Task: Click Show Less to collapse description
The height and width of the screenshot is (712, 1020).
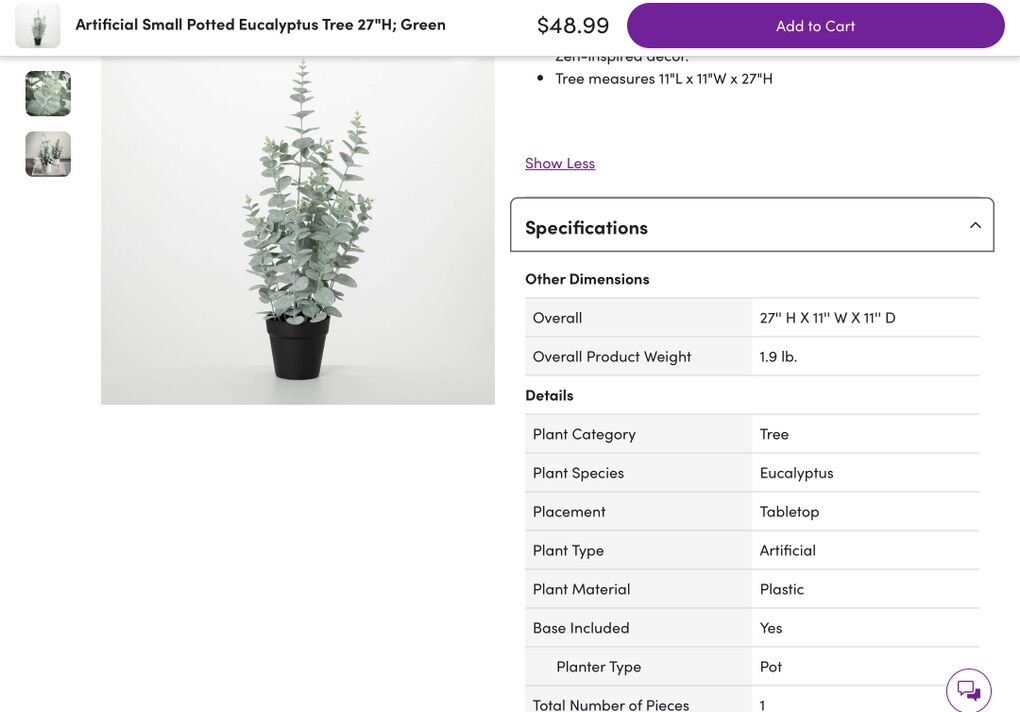Action: tap(560, 163)
